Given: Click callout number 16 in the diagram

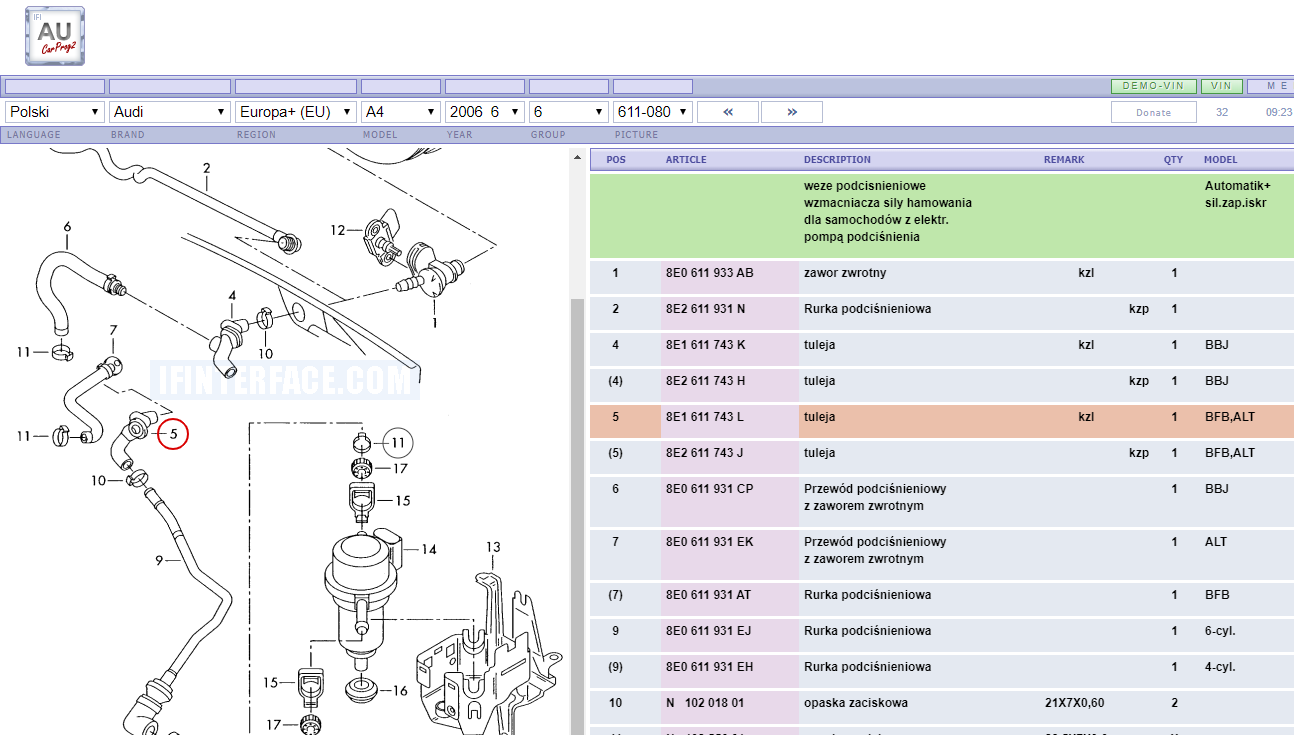Looking at the screenshot, I should tap(400, 690).
